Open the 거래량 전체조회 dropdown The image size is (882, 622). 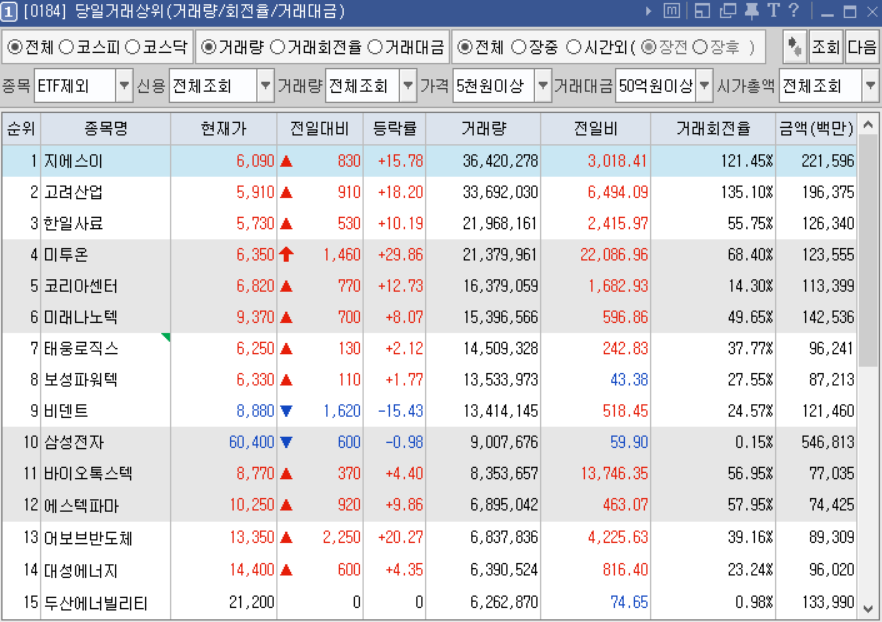pos(408,85)
